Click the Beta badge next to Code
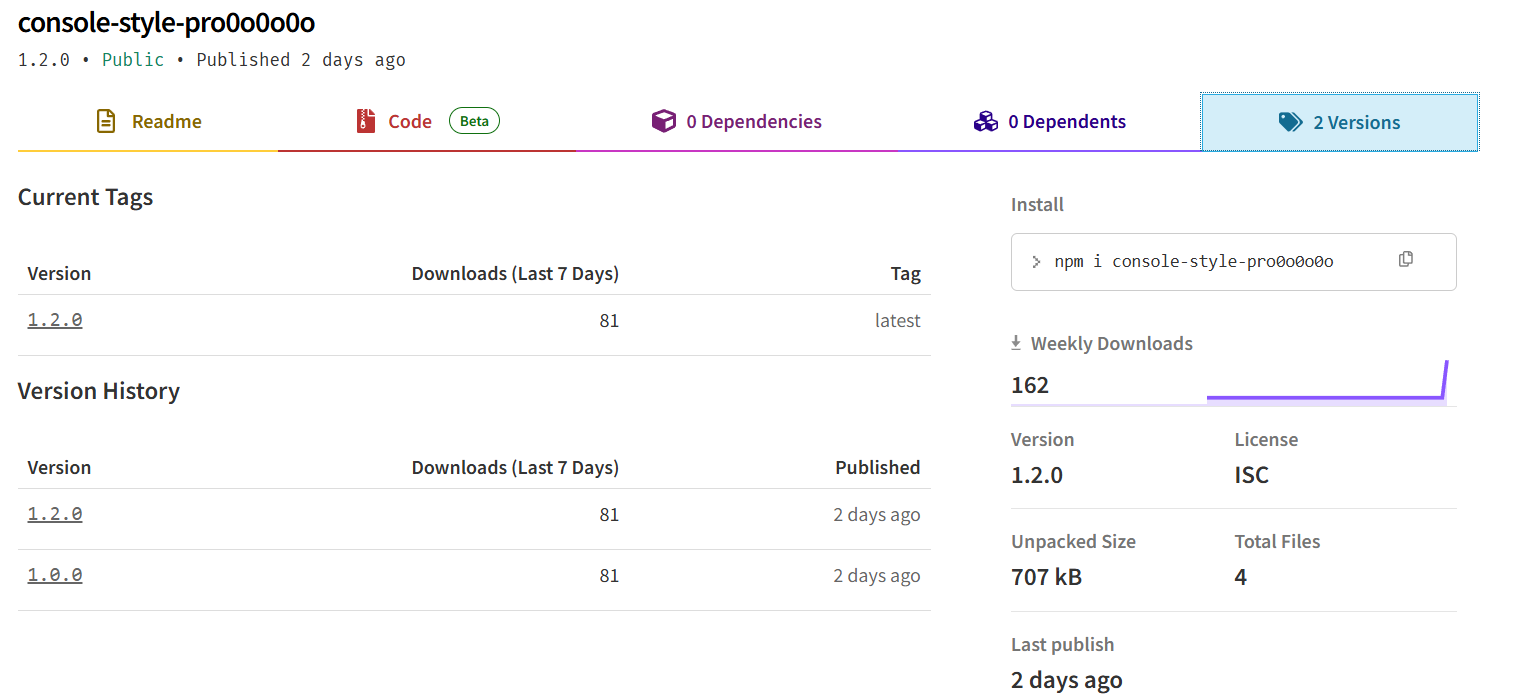The height and width of the screenshot is (698, 1532). pos(474,121)
